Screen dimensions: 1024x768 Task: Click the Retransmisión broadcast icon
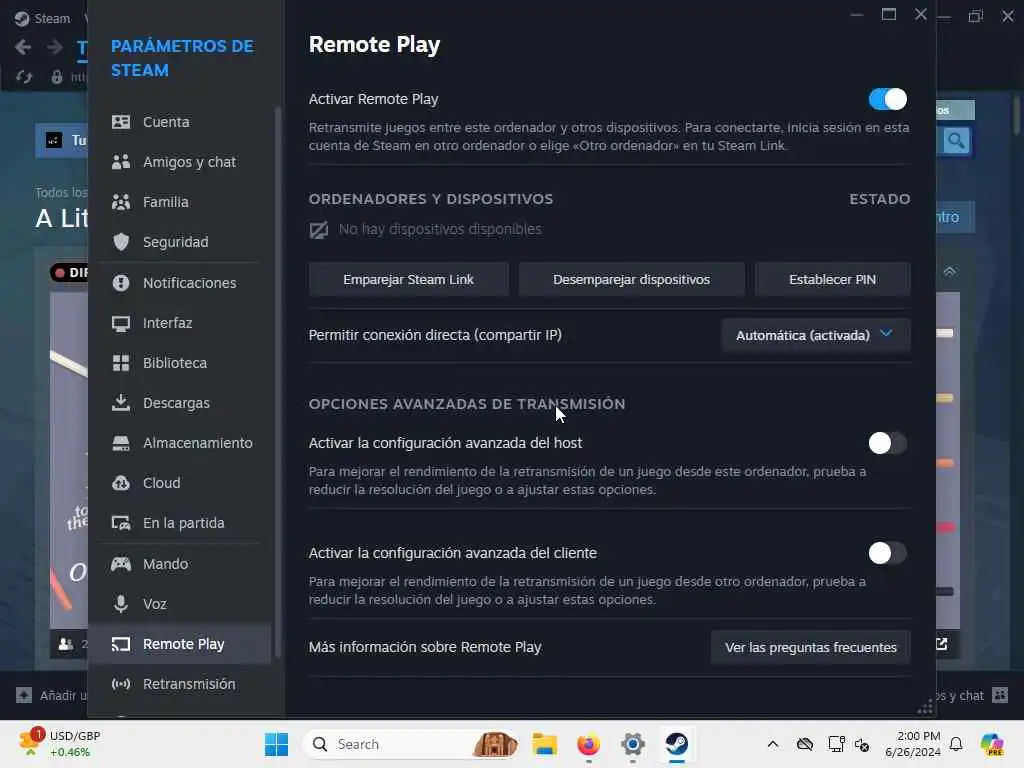121,684
